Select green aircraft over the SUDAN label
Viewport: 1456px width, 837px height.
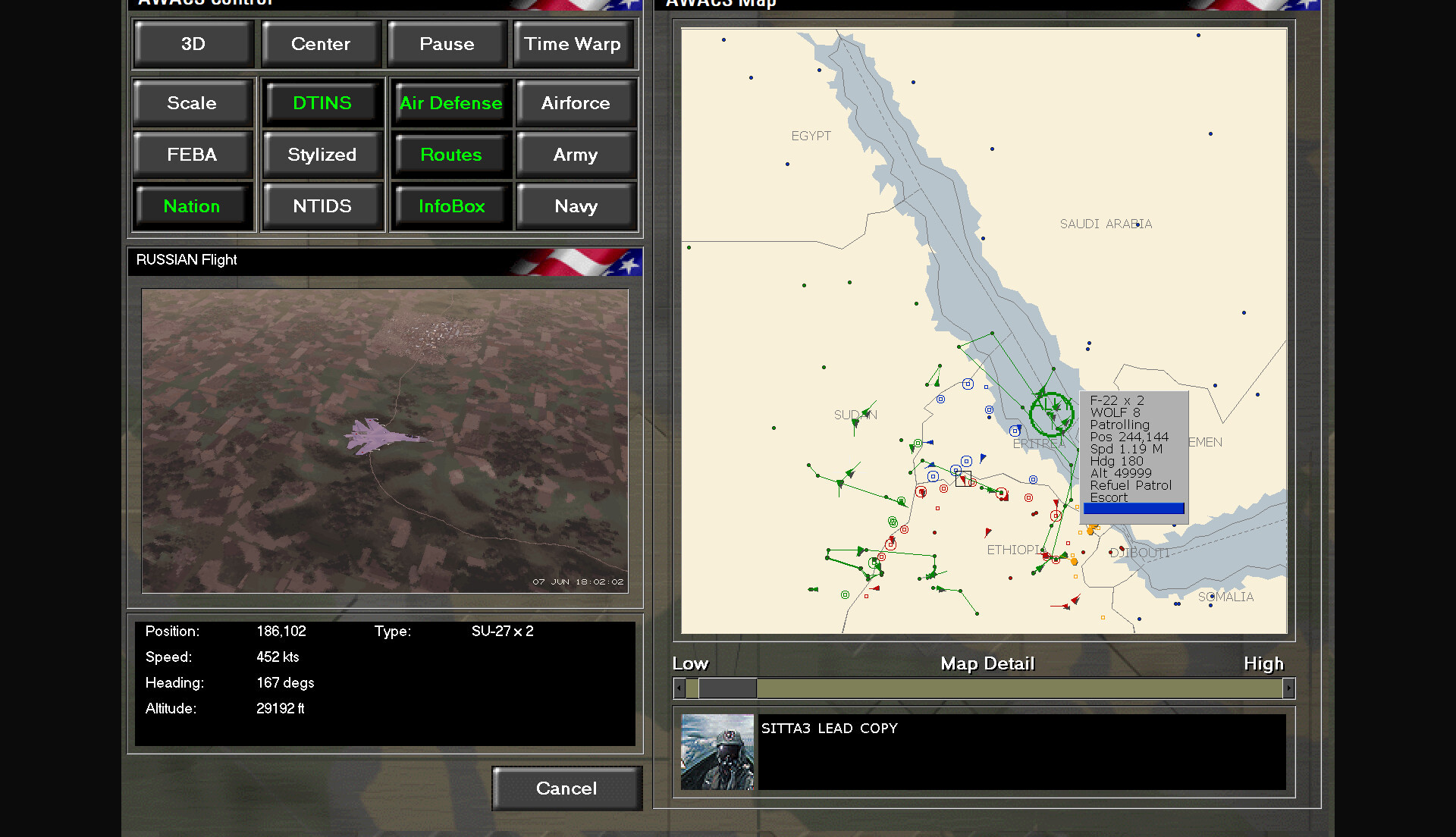pyautogui.click(x=867, y=412)
